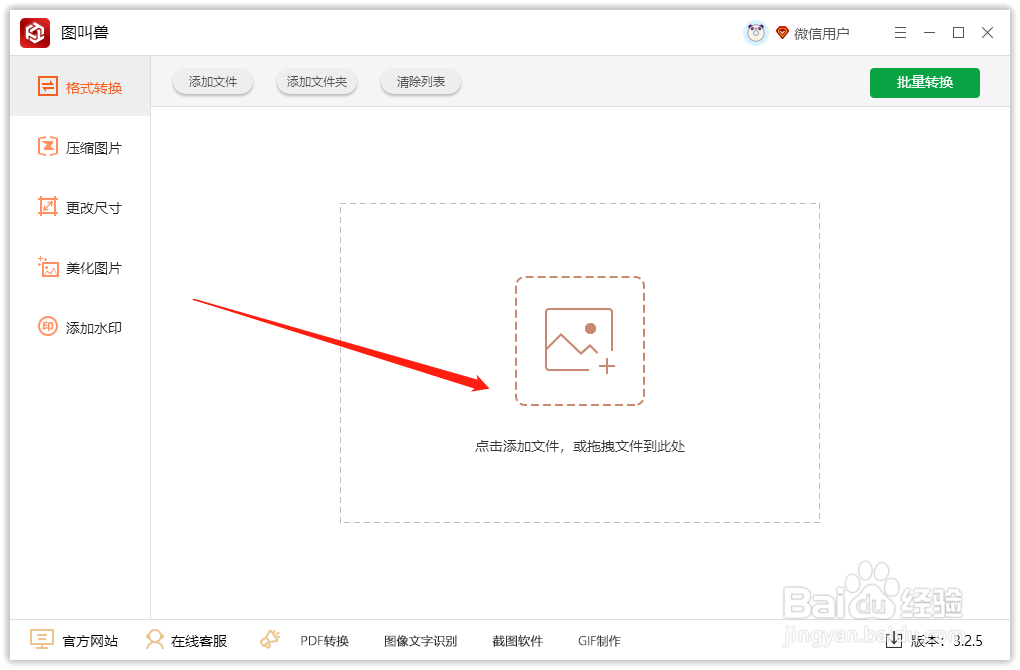Clear the list with 清除列表
This screenshot has width=1020, height=670.
420,82
